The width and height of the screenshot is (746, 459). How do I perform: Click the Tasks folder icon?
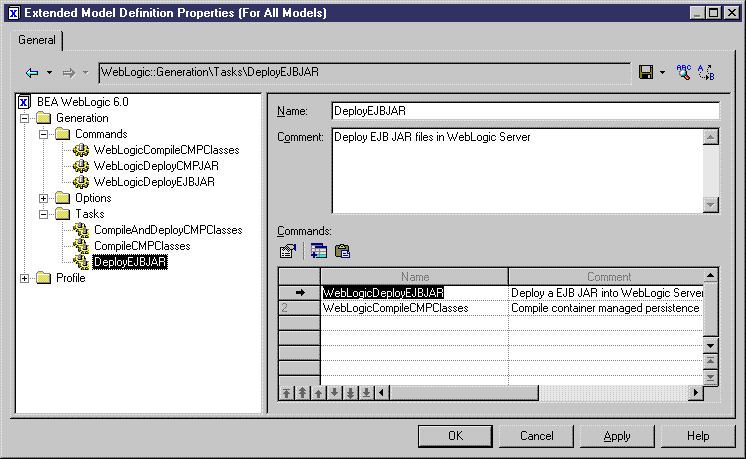click(x=62, y=214)
